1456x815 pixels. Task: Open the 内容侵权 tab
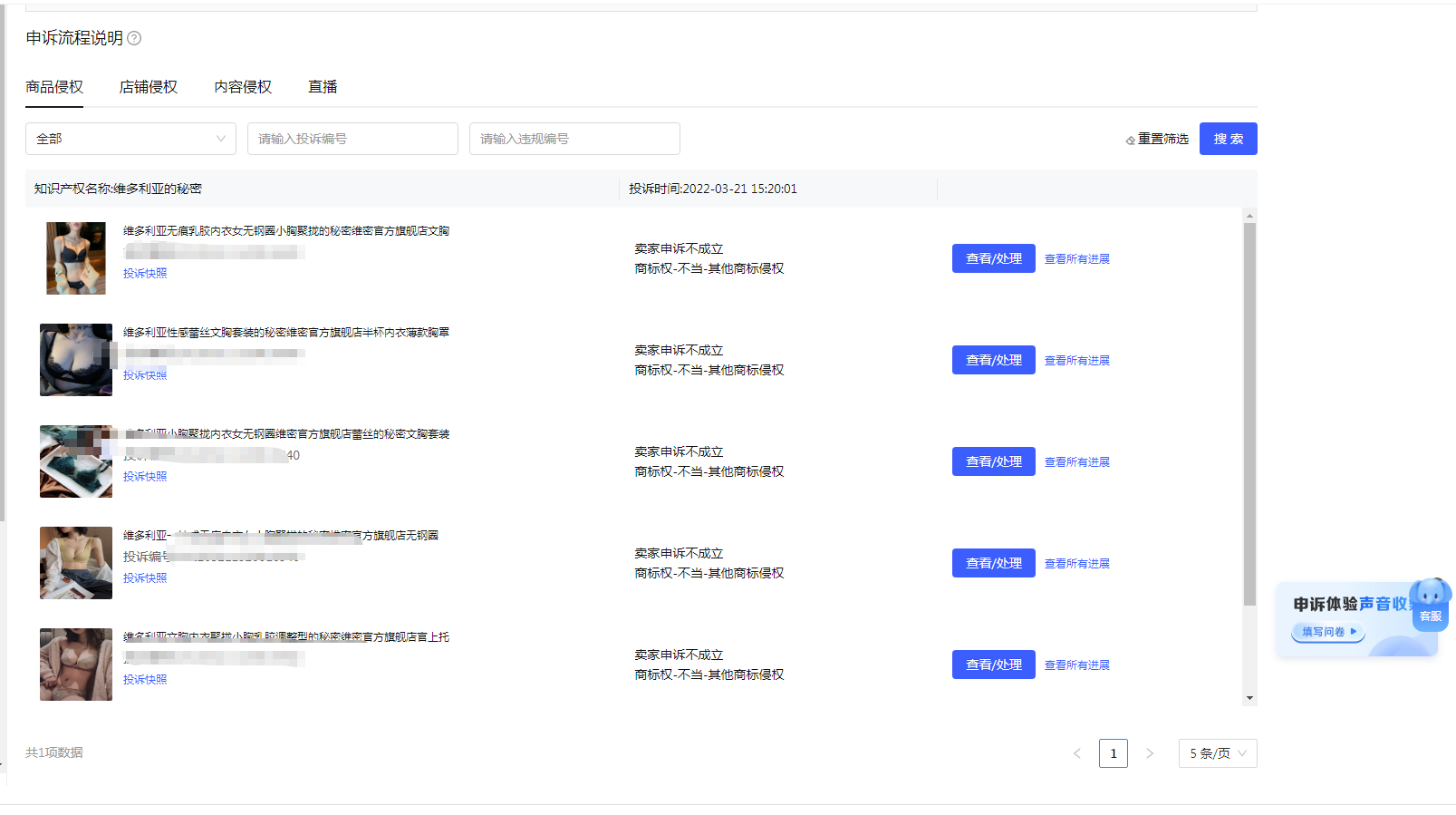(x=243, y=87)
